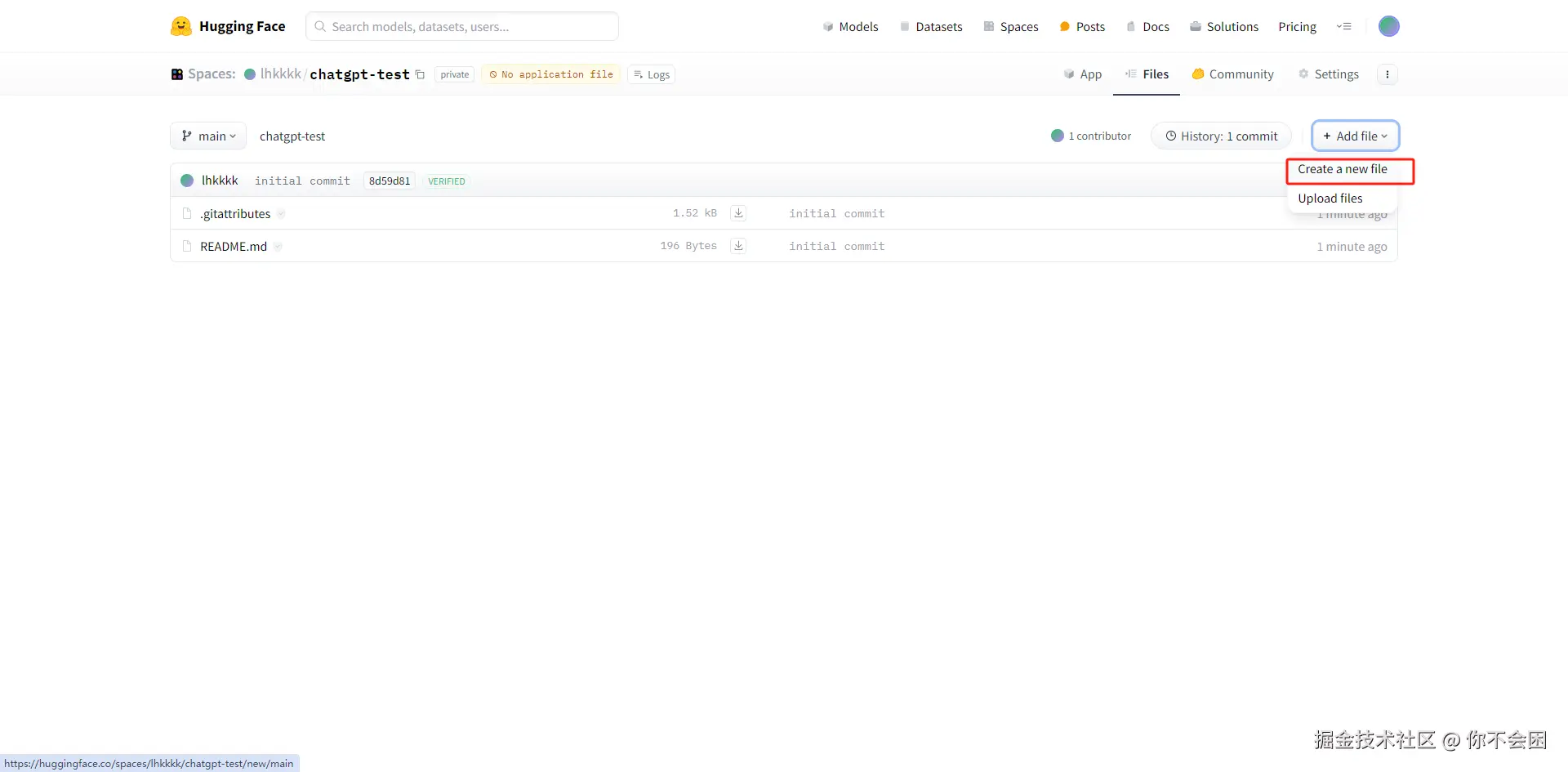This screenshot has width=1568, height=772.
Task: Click the VERIFIED badge
Action: coord(447,181)
